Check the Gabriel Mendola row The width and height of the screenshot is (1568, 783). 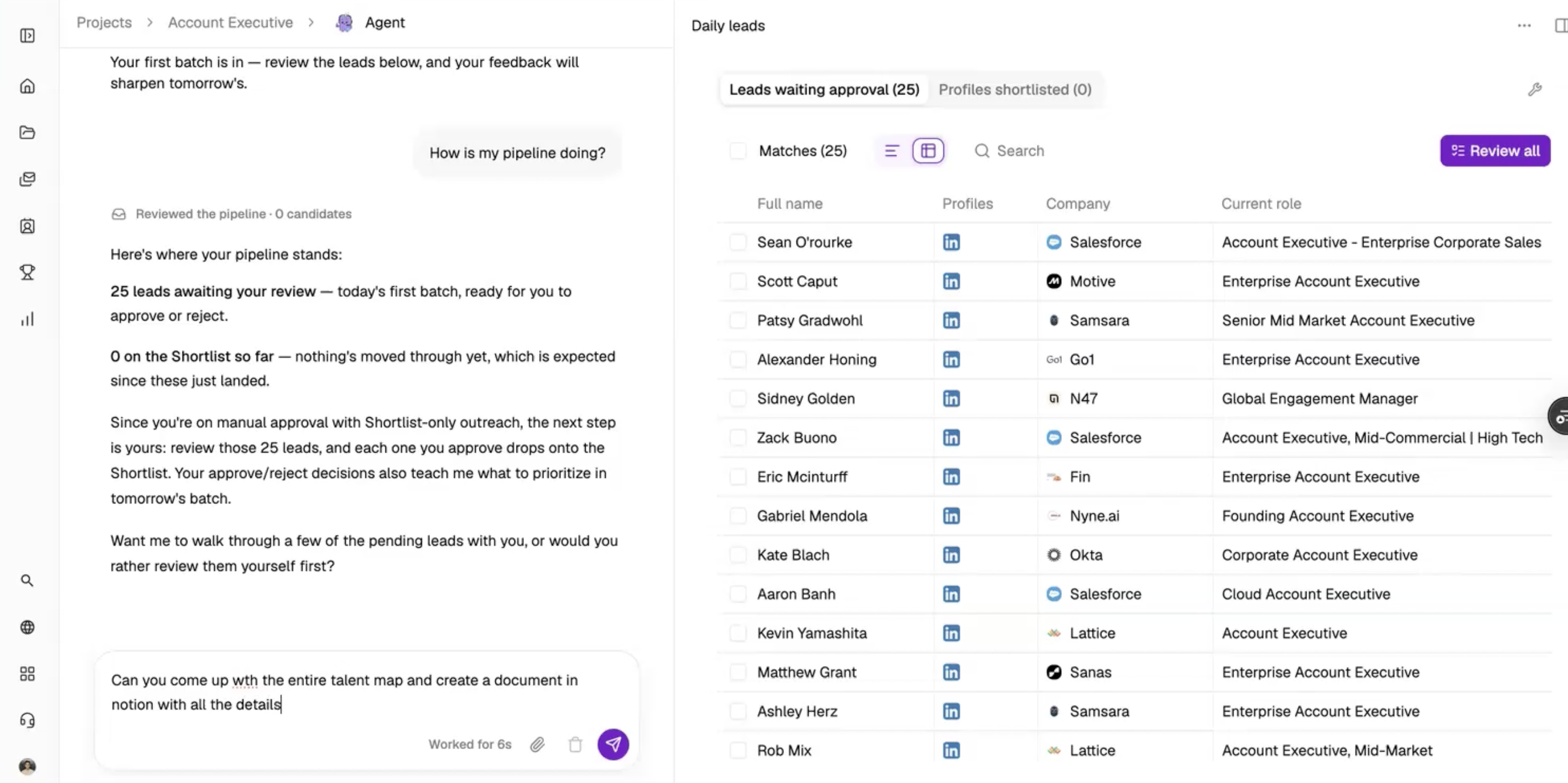pyautogui.click(x=738, y=516)
